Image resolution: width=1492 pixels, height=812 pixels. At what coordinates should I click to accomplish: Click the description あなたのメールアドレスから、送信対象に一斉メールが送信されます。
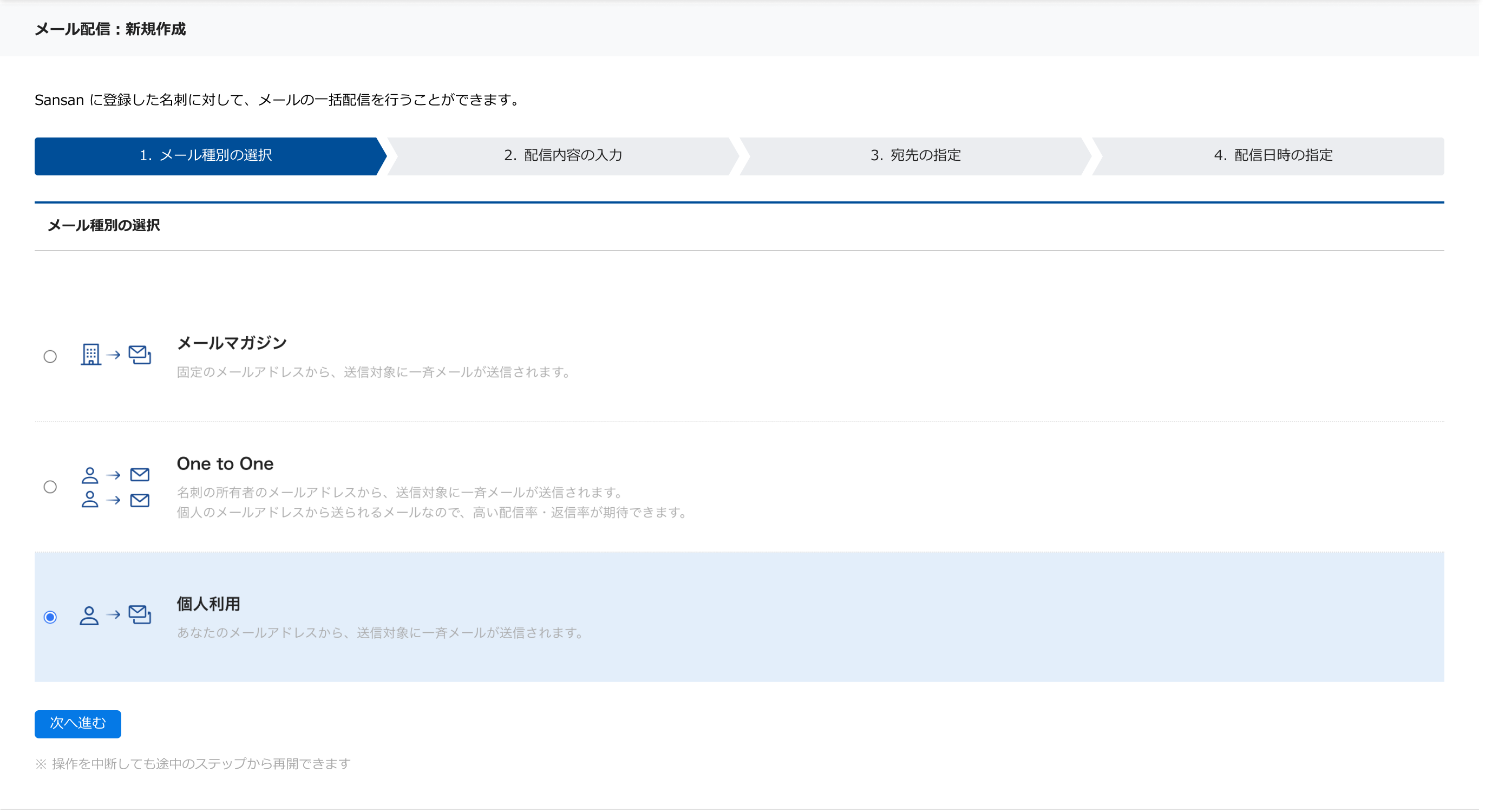pos(382,633)
